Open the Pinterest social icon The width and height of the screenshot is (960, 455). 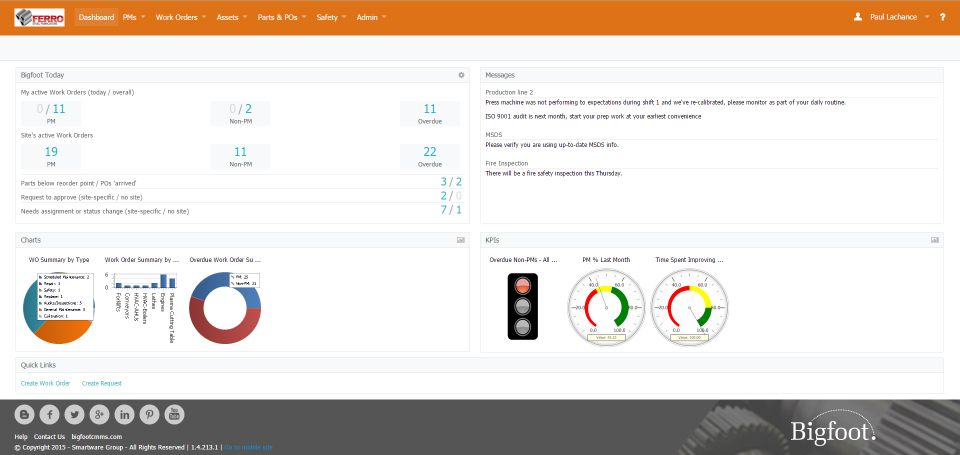(x=149, y=415)
